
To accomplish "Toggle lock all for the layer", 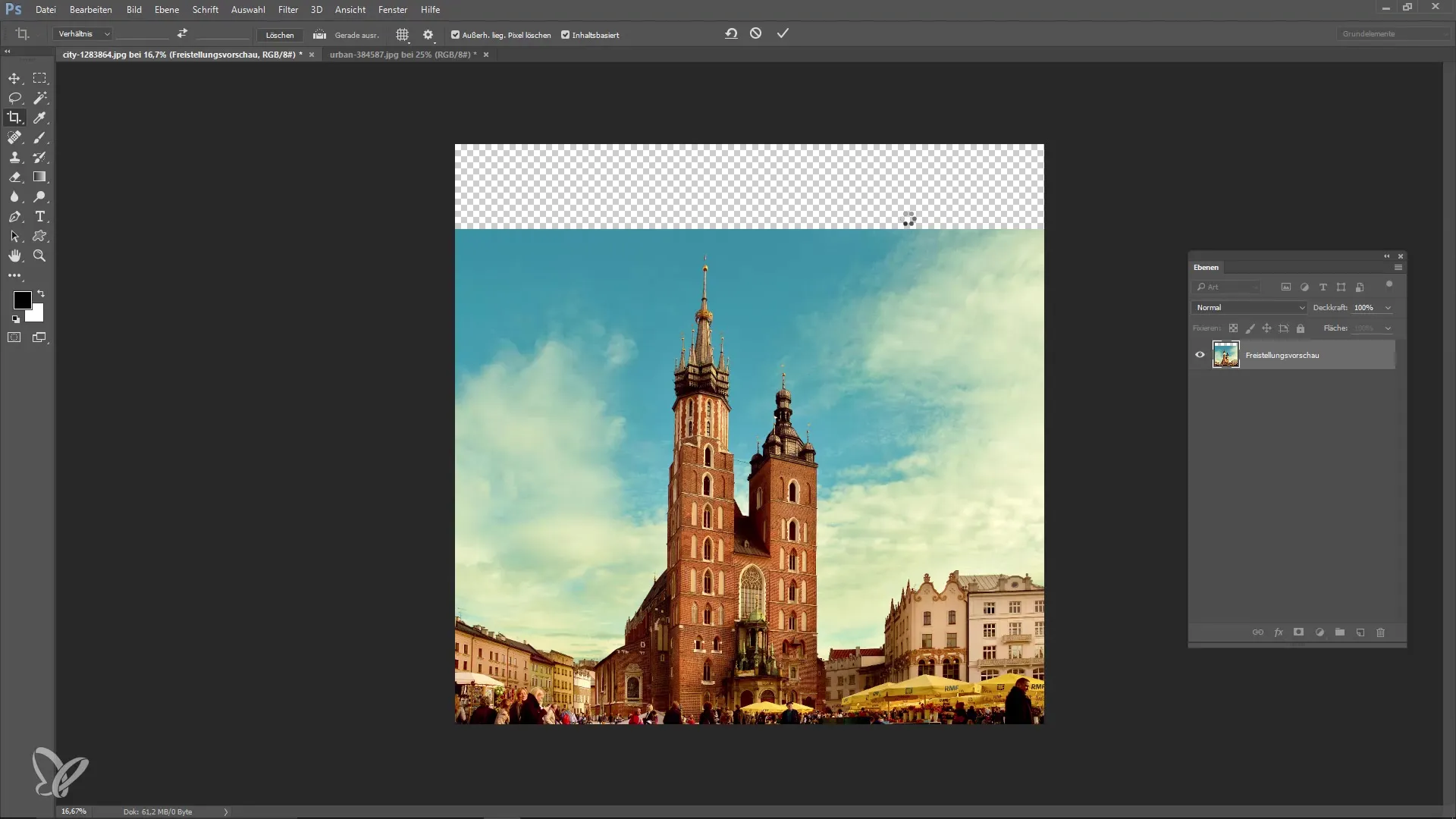I will (1301, 328).
